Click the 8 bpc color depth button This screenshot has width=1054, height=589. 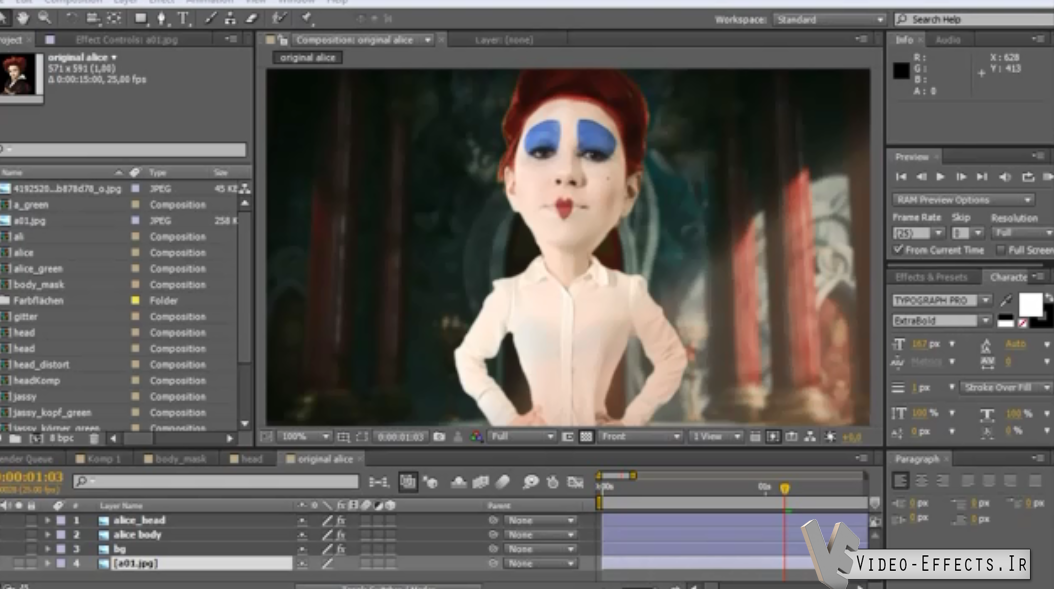click(x=61, y=438)
